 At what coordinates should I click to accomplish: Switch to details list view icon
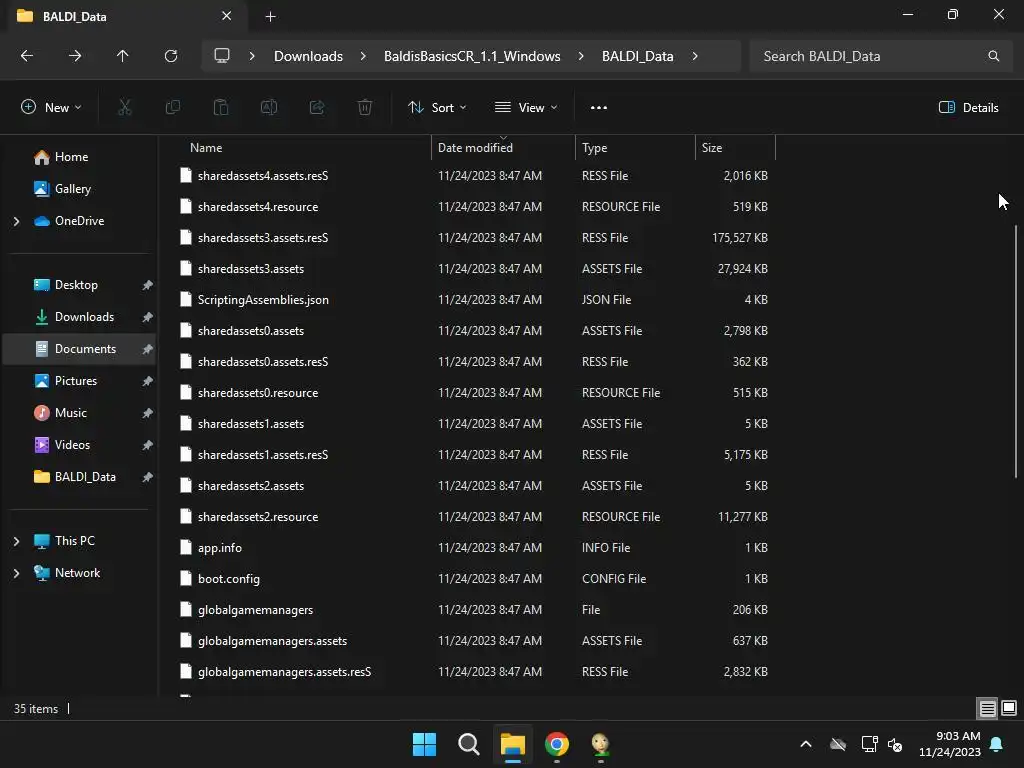coord(987,708)
